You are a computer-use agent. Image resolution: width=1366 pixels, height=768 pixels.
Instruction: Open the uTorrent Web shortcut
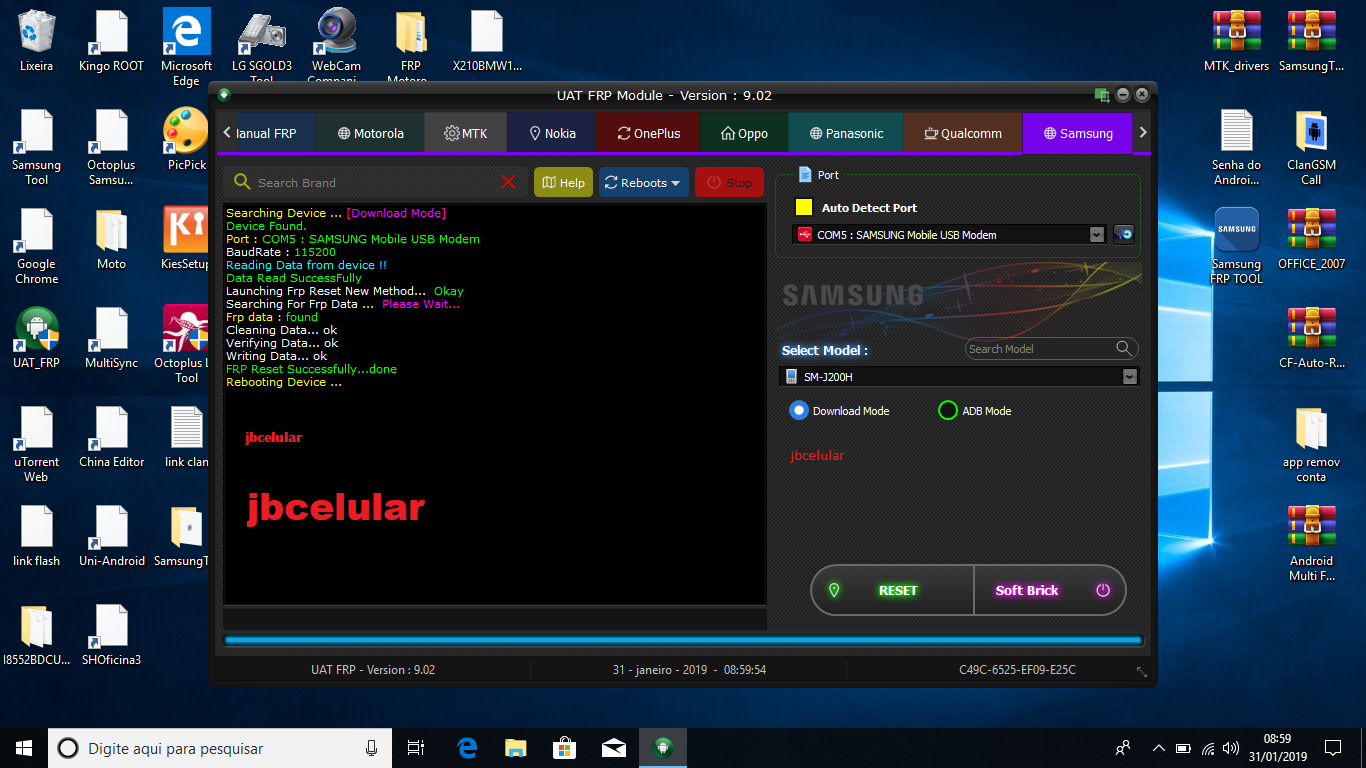click(x=37, y=444)
